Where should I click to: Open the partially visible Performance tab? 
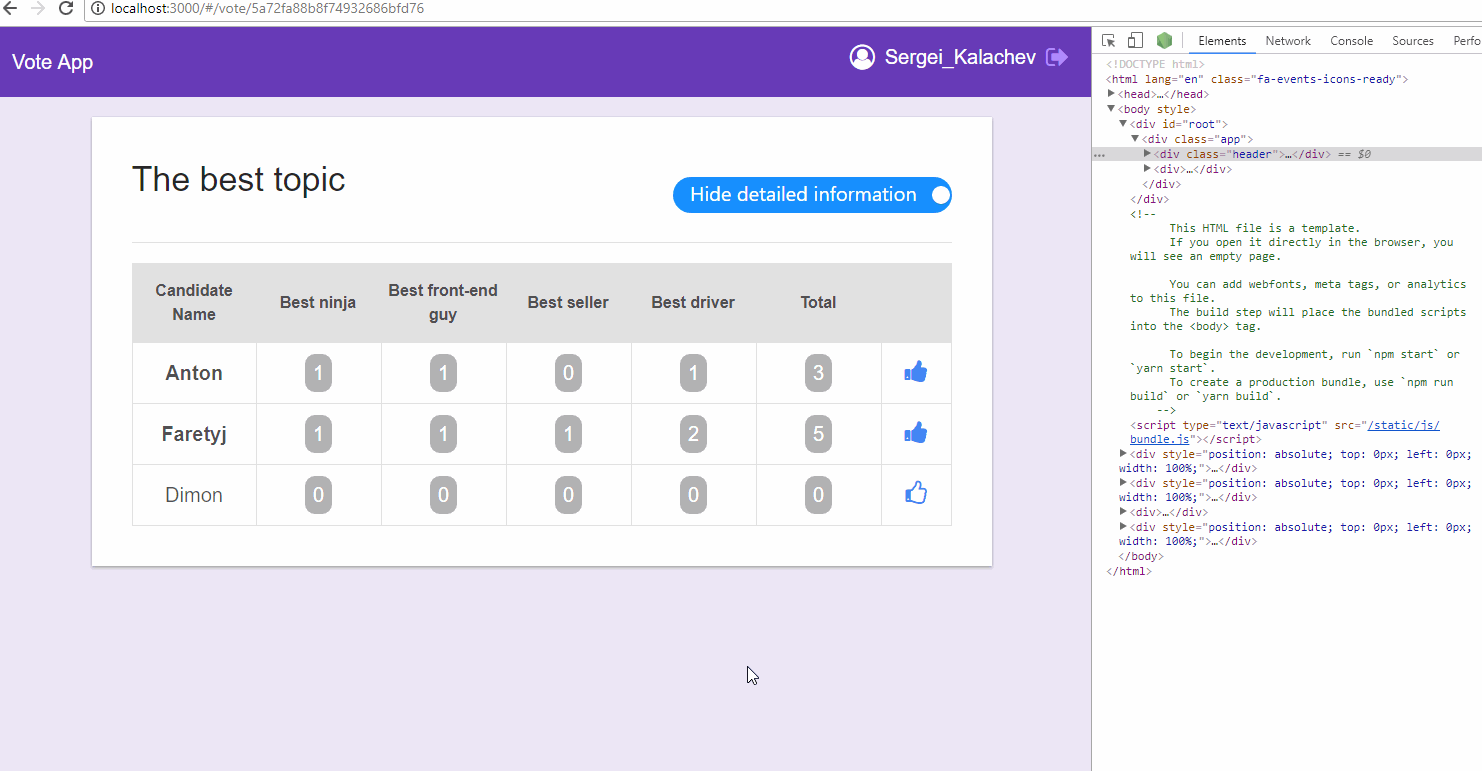1466,41
